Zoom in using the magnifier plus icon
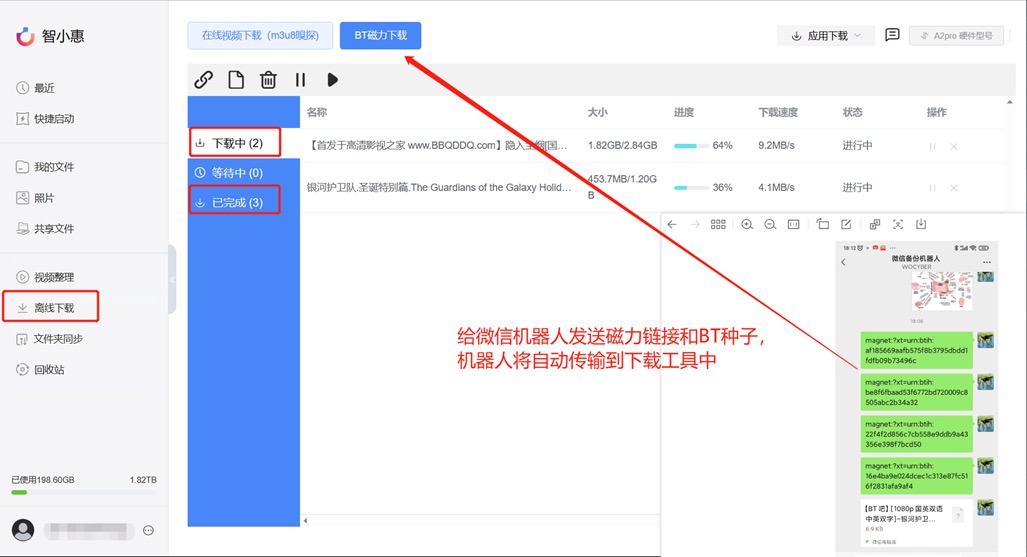This screenshot has width=1027, height=557. click(747, 224)
